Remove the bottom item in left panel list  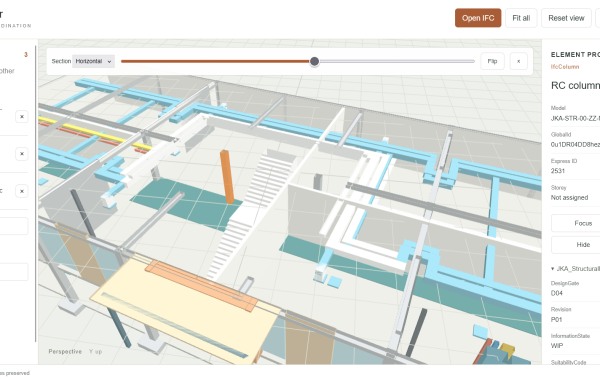tap(22, 191)
